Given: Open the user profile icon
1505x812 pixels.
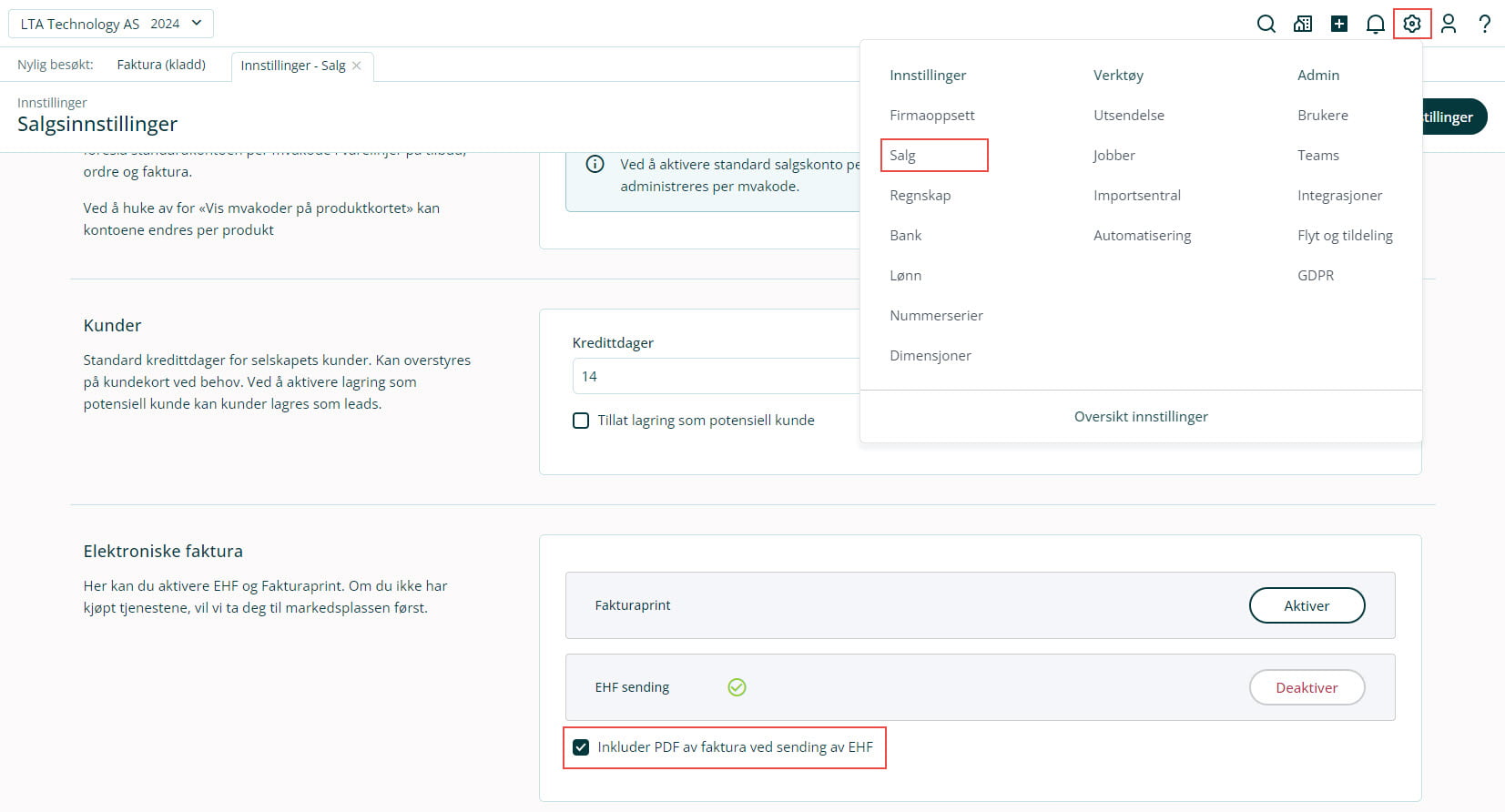Looking at the screenshot, I should click(1449, 24).
